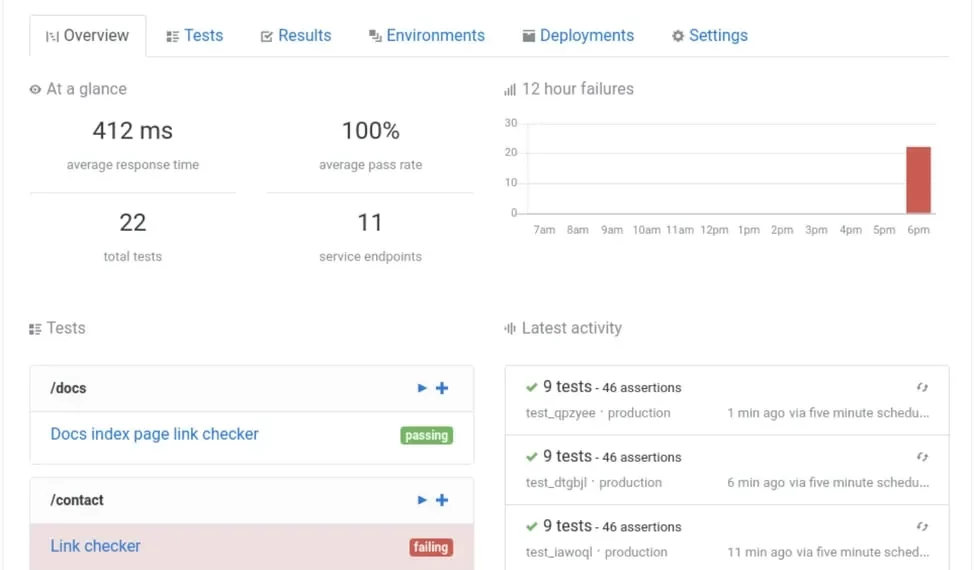Open Docs index page link checker test

[154, 434]
